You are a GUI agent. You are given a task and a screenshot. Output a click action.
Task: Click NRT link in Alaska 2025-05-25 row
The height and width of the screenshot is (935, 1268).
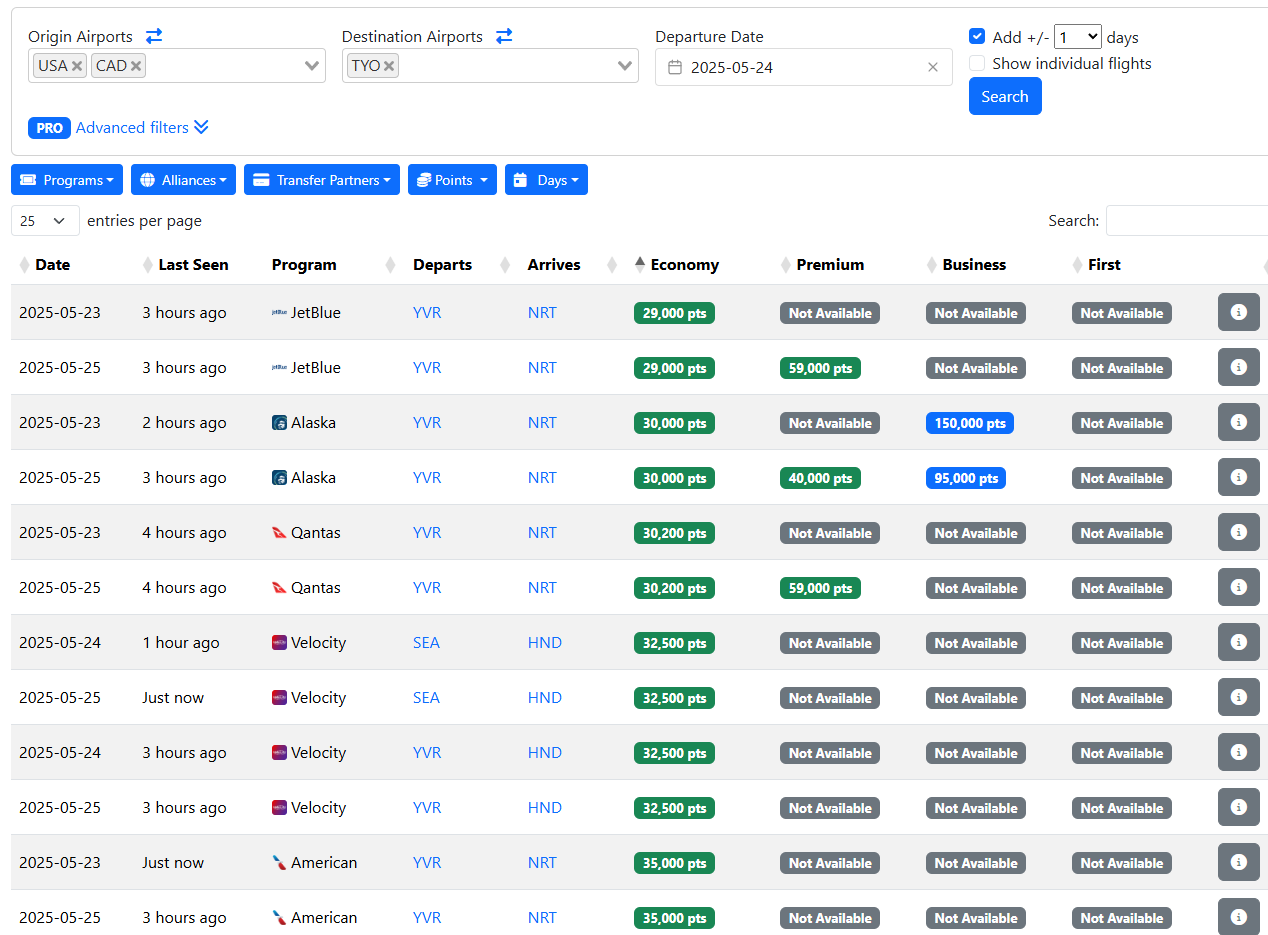click(x=542, y=478)
